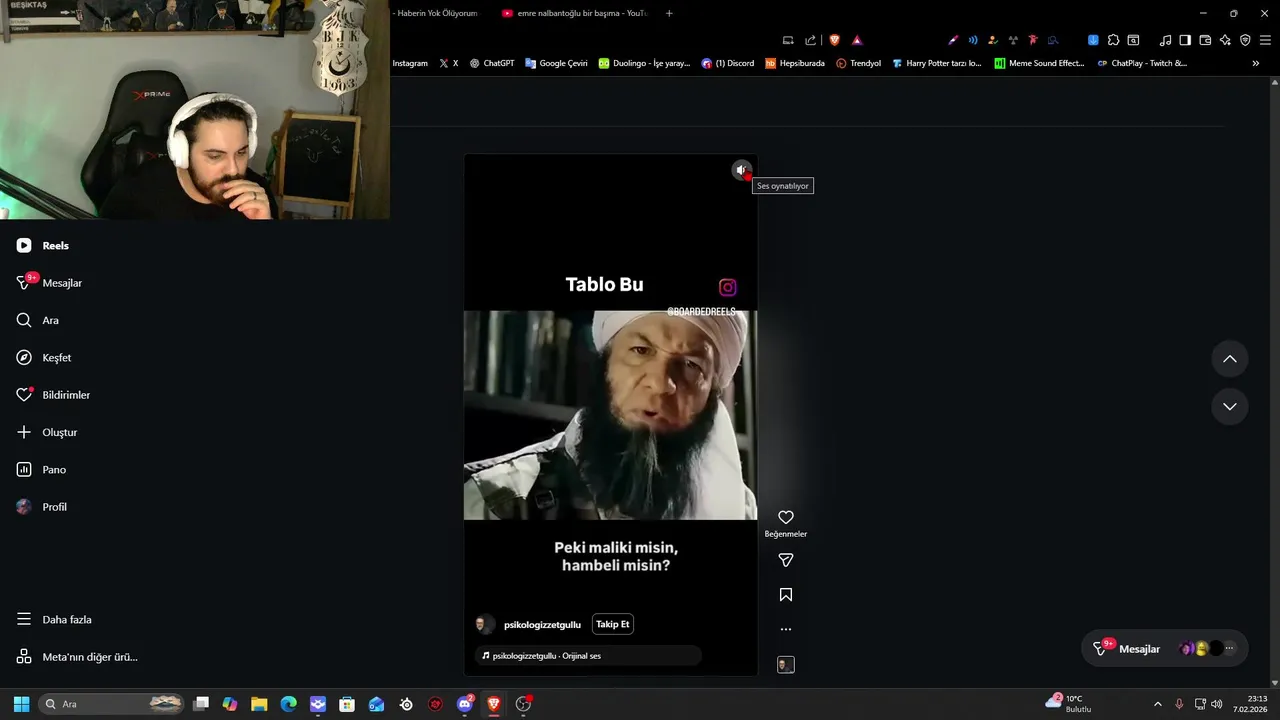Share the reel with send icon
Viewport: 1280px width, 720px height.
[786, 560]
